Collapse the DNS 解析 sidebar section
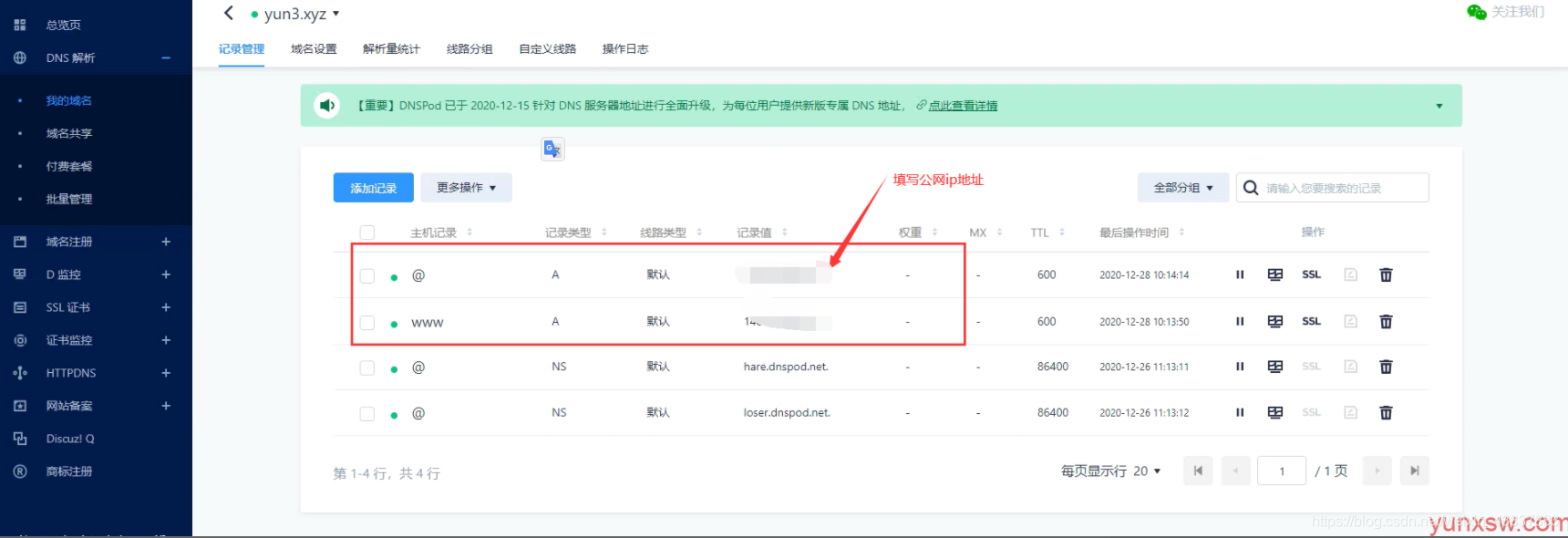1568x538 pixels. pos(166,57)
